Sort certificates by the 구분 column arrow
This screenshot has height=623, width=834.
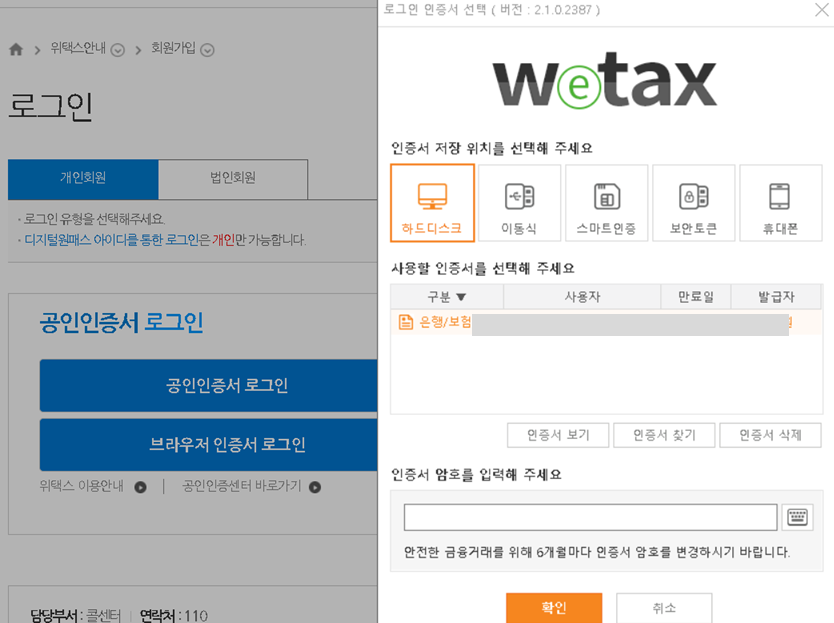461,297
